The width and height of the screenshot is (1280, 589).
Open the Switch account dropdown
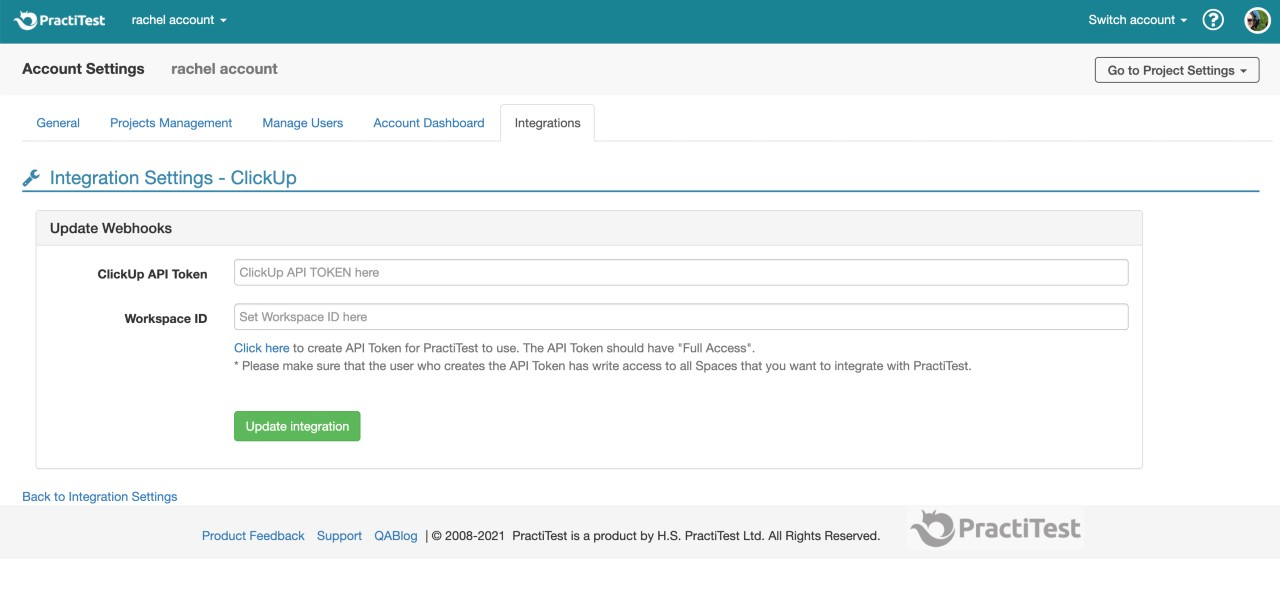point(1137,20)
